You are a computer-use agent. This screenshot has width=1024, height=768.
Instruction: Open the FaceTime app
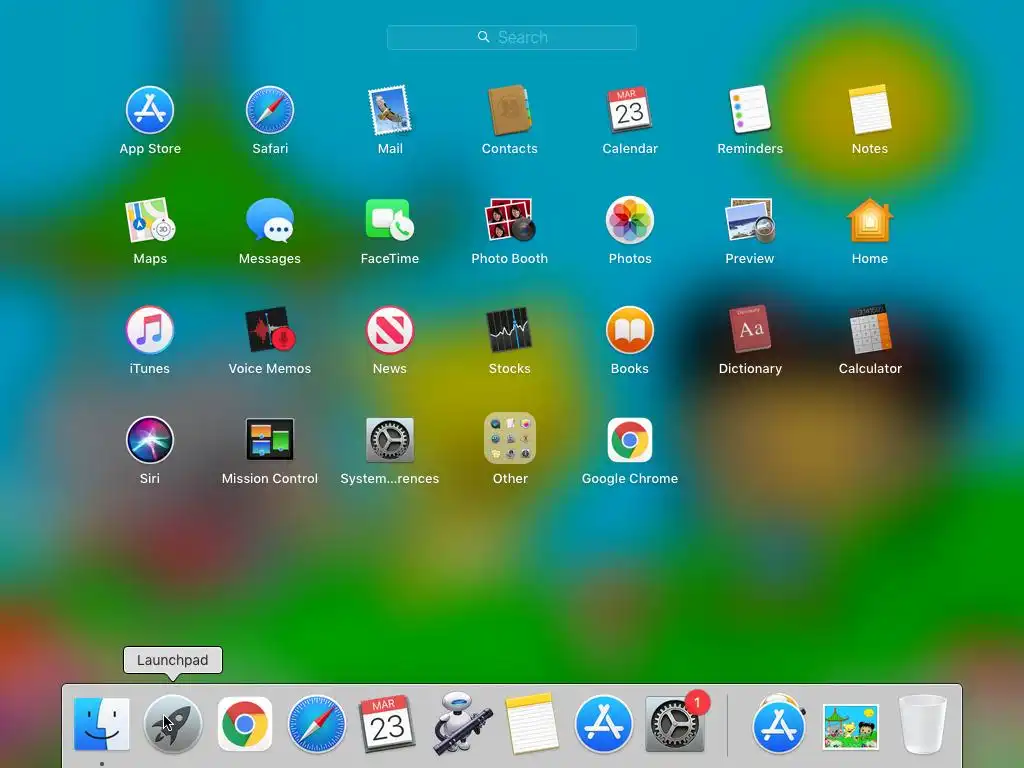(x=390, y=221)
